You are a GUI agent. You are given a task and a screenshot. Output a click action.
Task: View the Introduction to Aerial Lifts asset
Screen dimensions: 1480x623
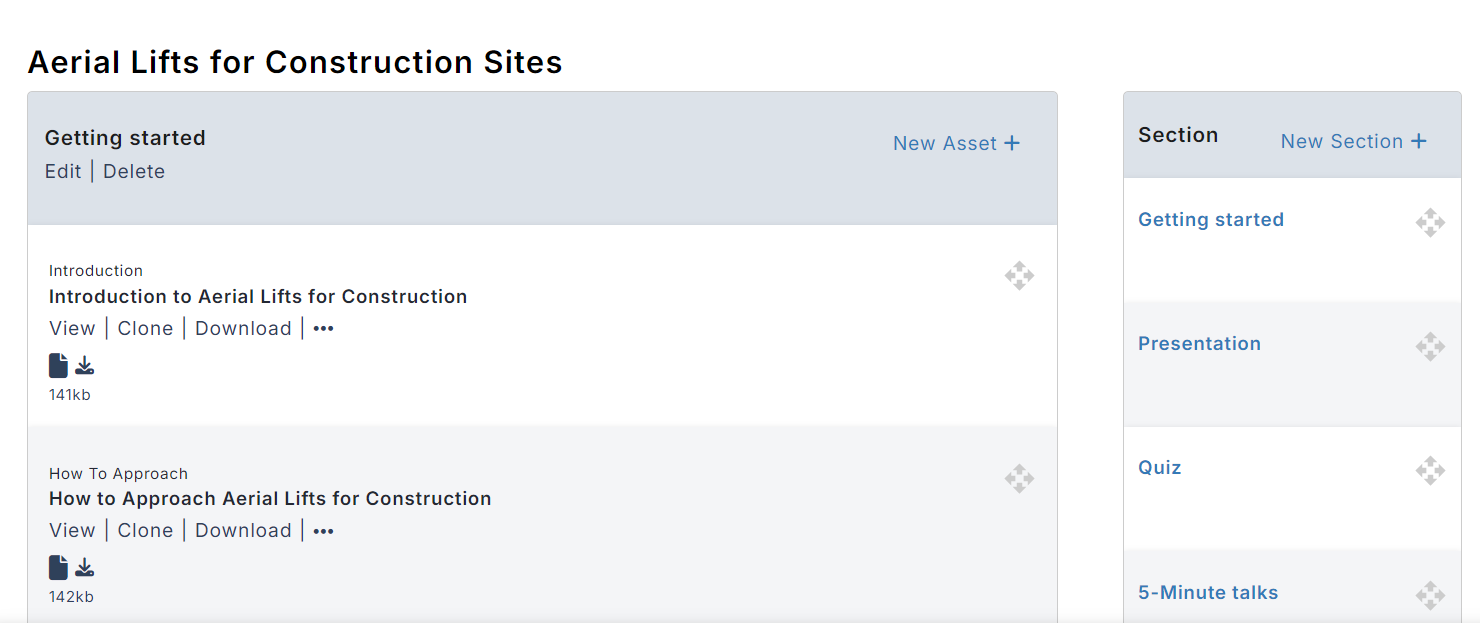point(72,328)
